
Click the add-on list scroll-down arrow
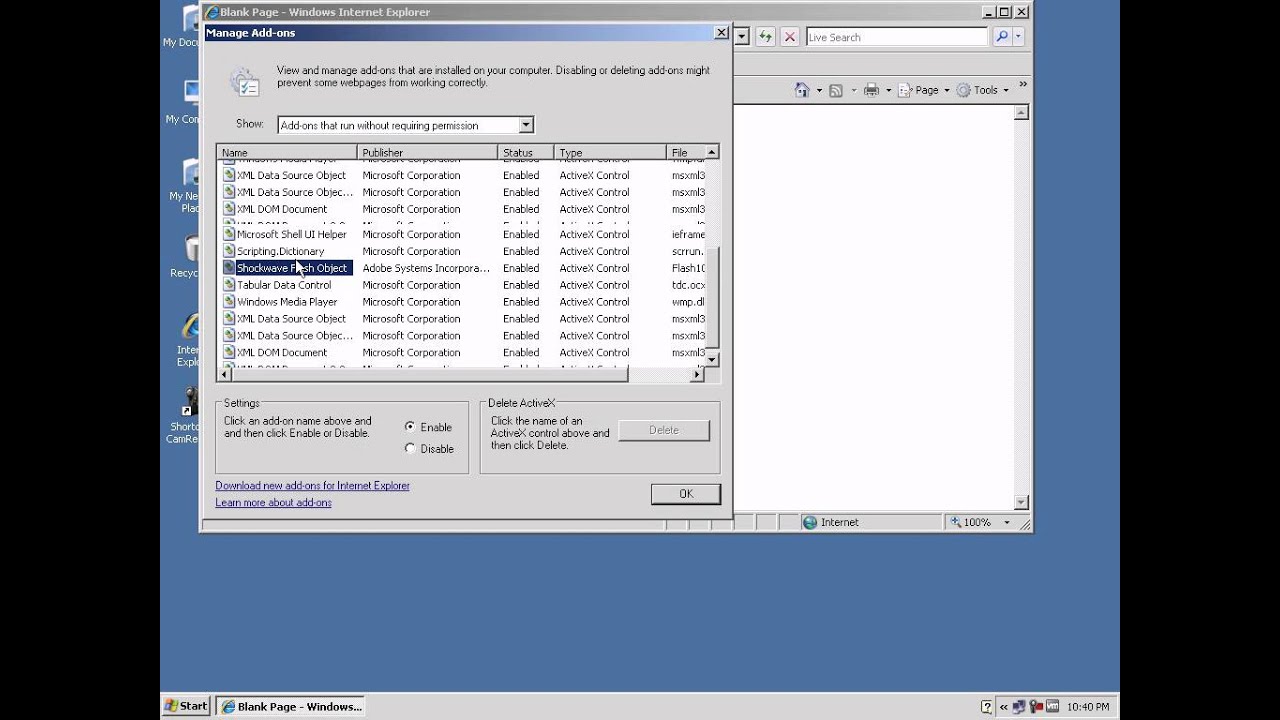(x=712, y=359)
